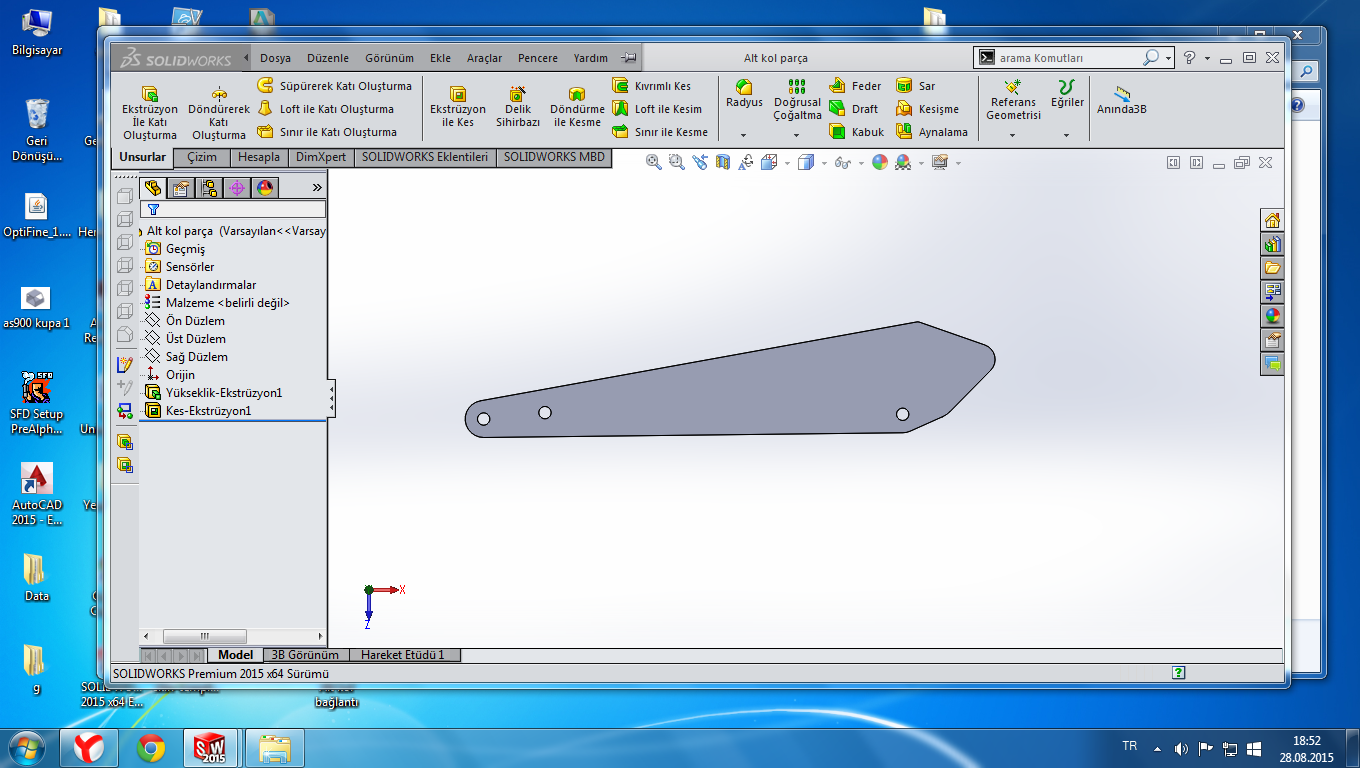Click Edit Appearance color sphere icon
This screenshot has height=768, width=1360.
(x=879, y=162)
